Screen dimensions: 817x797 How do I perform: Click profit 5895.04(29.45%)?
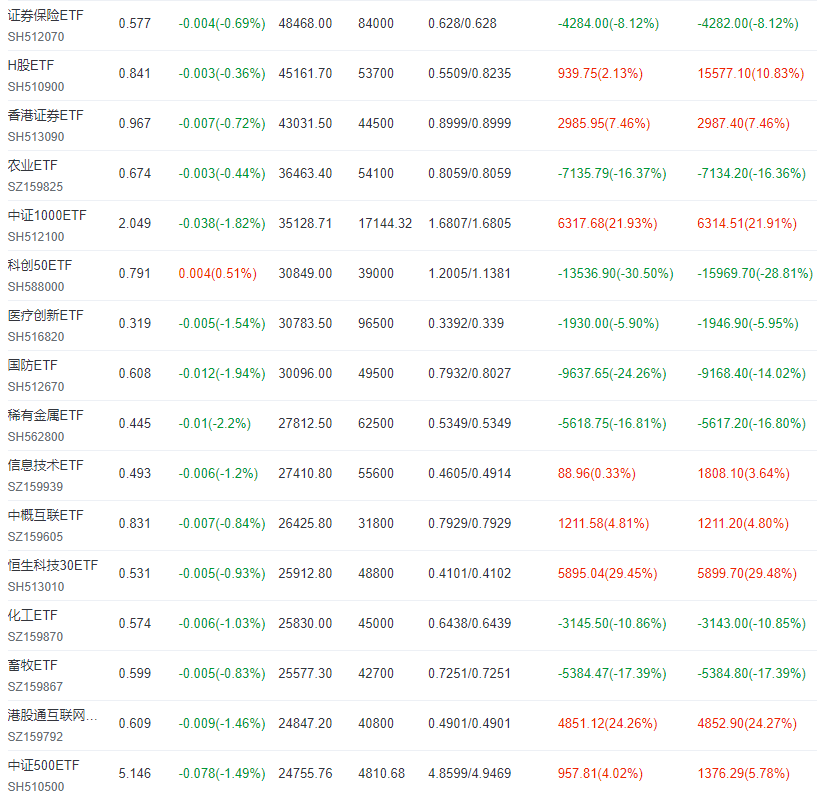(x=608, y=574)
